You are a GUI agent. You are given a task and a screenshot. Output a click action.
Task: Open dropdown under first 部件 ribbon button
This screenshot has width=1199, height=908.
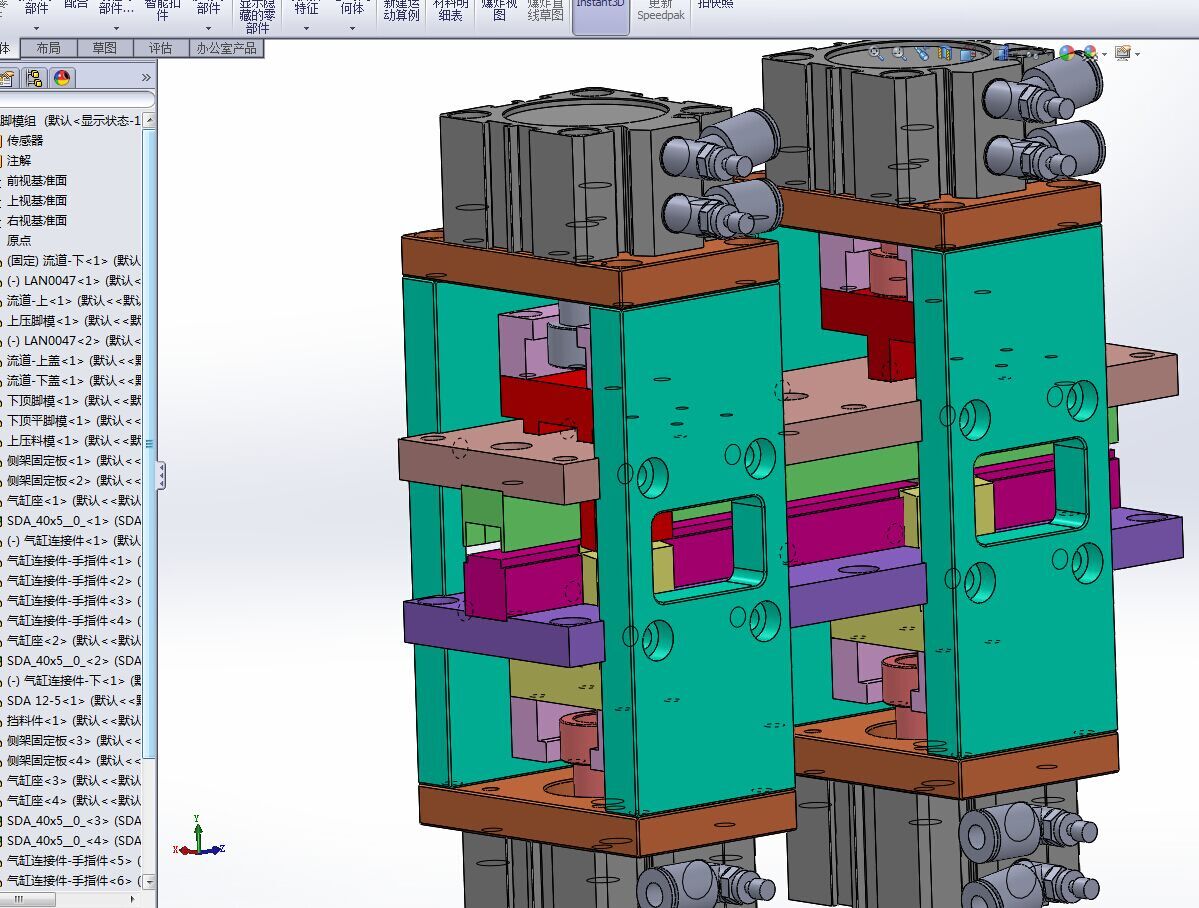tap(36, 28)
